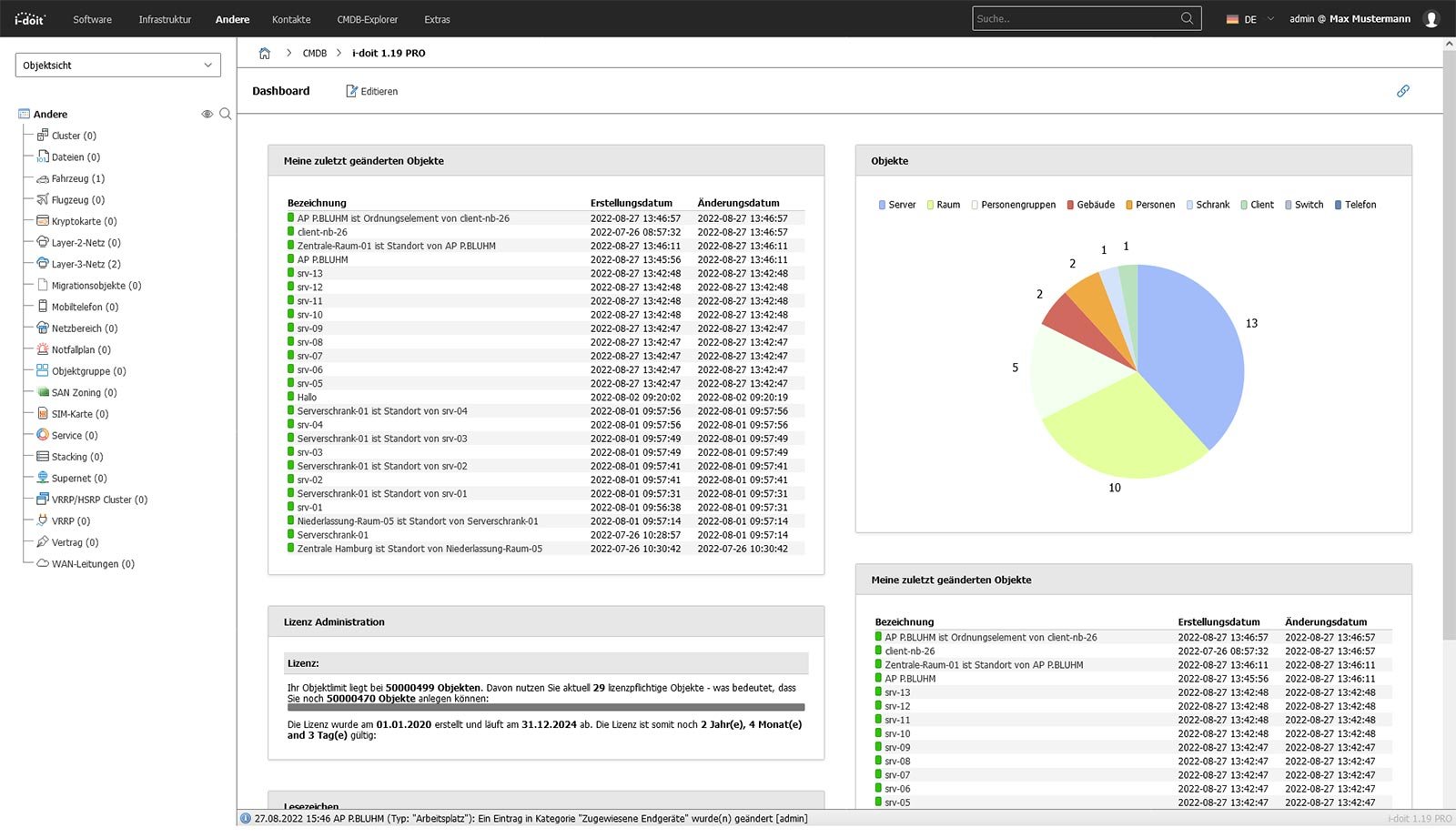Select Migrationsobjekte (0) tree item
The height and width of the screenshot is (838, 1456).
pyautogui.click(x=96, y=286)
